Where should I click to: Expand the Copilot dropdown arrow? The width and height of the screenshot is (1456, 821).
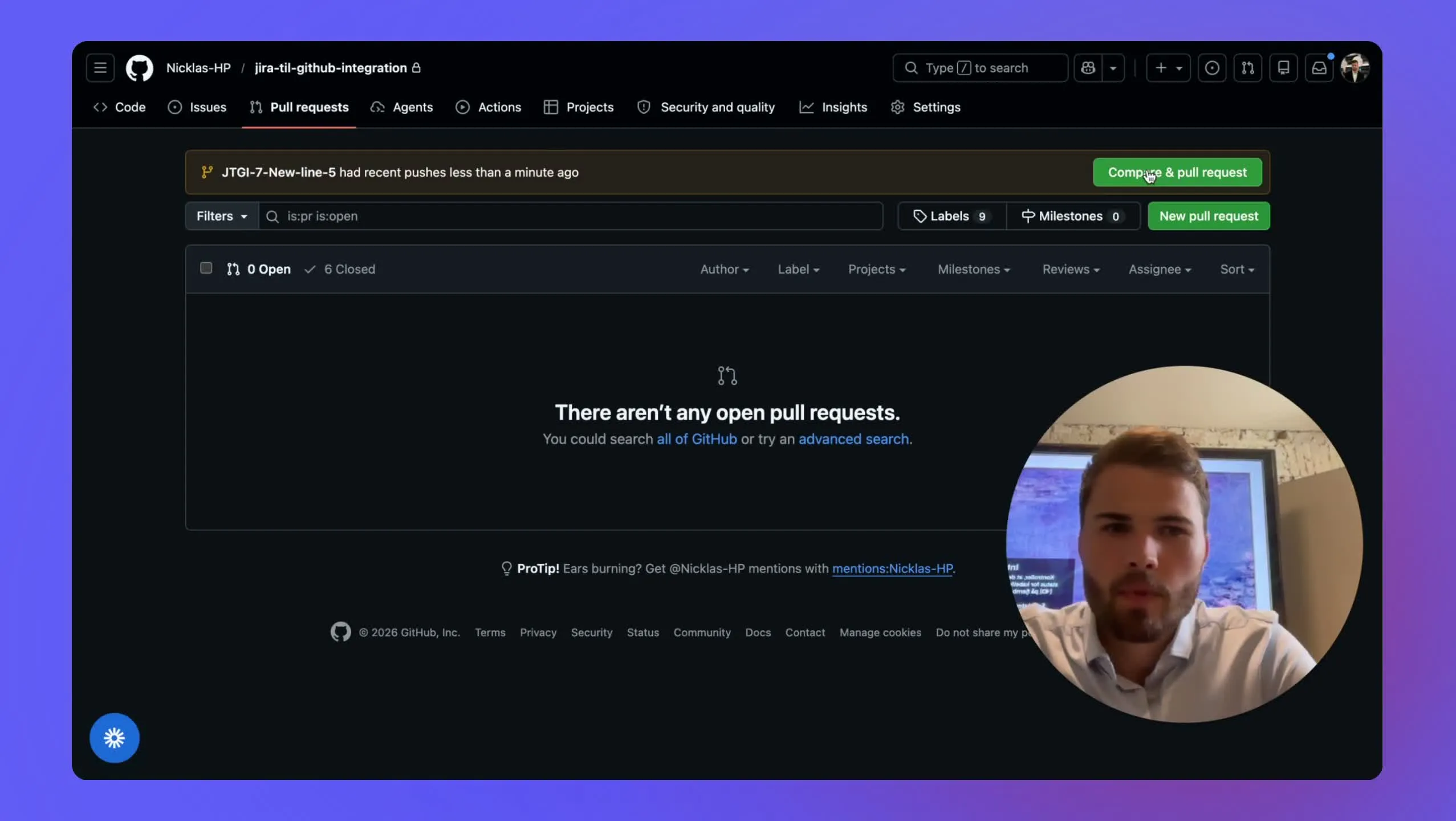(1113, 68)
